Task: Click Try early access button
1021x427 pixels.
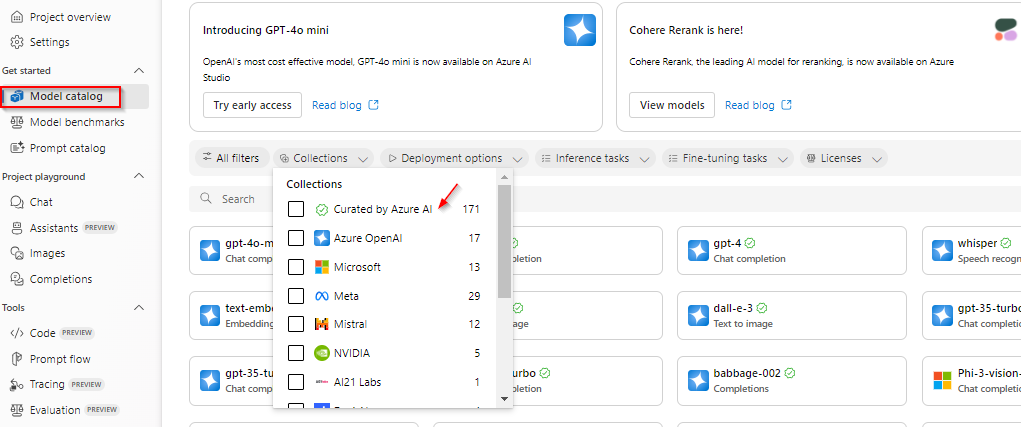Action: click(253, 105)
